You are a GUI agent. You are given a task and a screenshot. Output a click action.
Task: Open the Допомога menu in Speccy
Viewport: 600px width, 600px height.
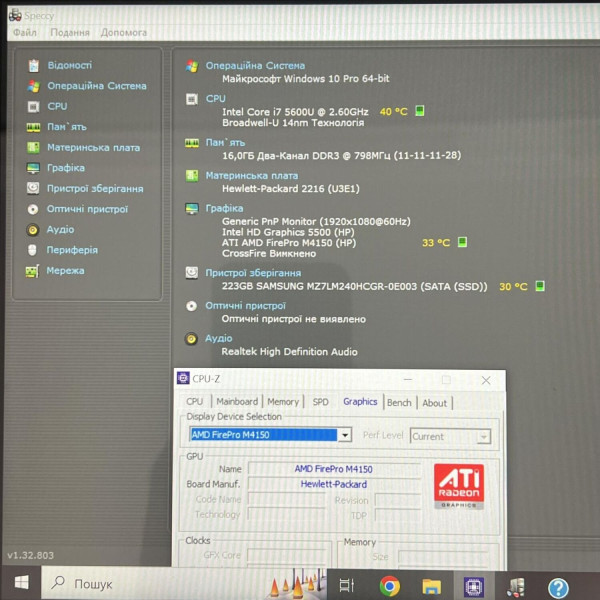click(124, 33)
